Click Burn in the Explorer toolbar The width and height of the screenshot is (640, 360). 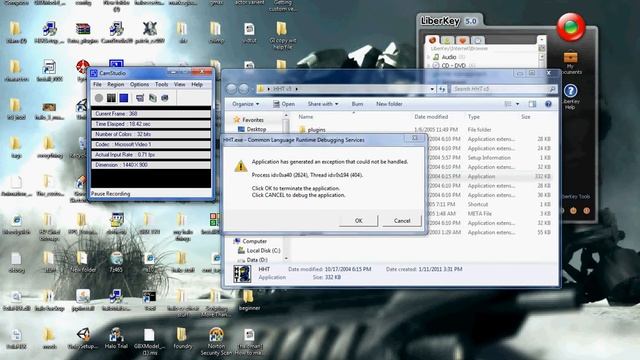coord(357,104)
